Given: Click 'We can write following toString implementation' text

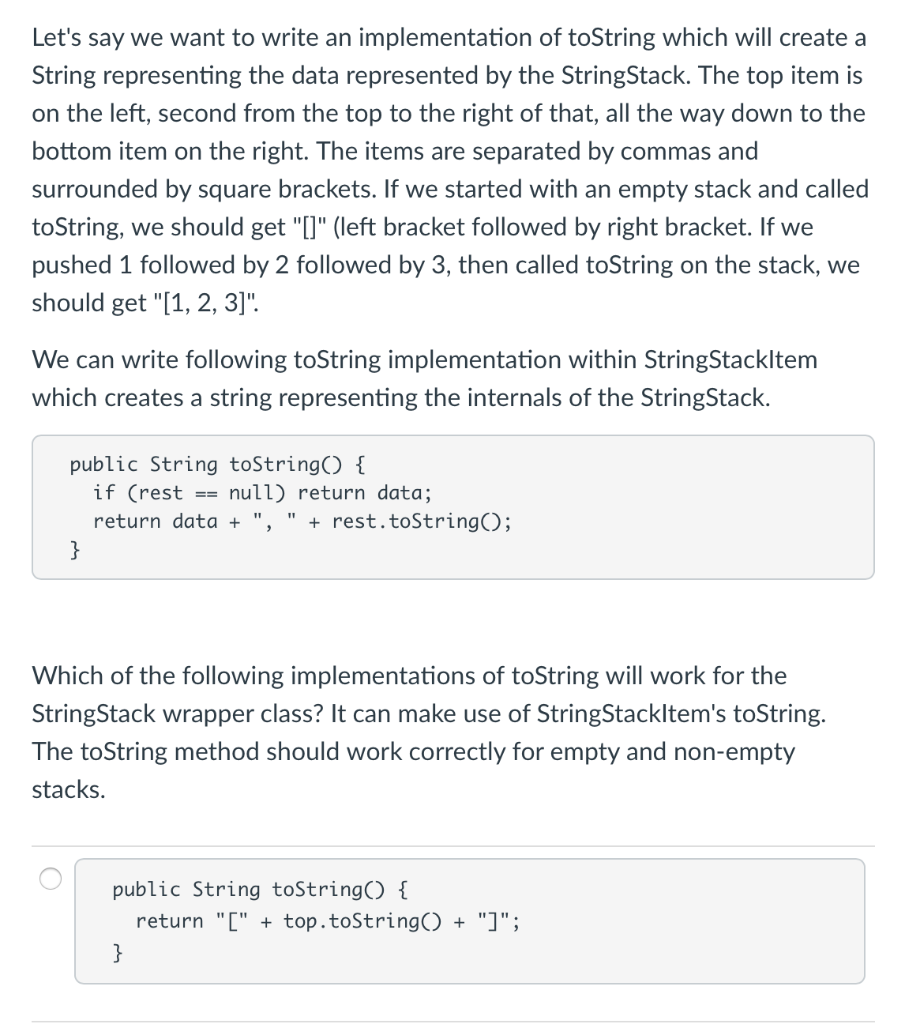Looking at the screenshot, I should [424, 359].
